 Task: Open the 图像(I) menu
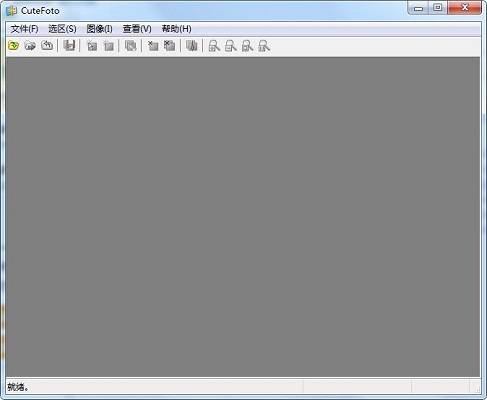click(x=99, y=29)
